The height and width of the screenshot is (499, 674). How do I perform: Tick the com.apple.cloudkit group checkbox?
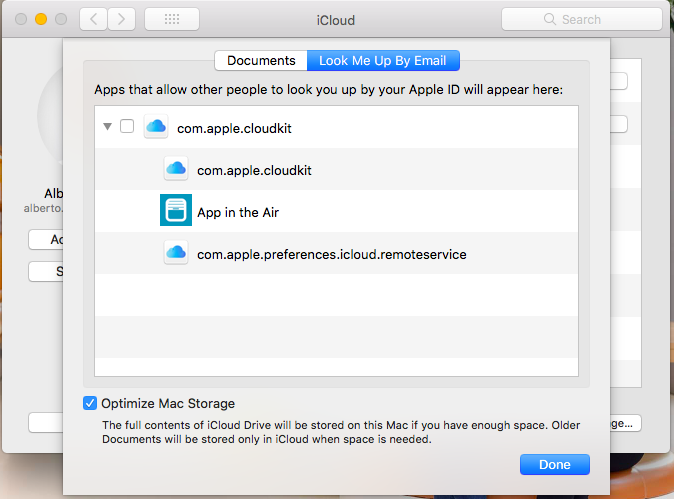(x=127, y=126)
